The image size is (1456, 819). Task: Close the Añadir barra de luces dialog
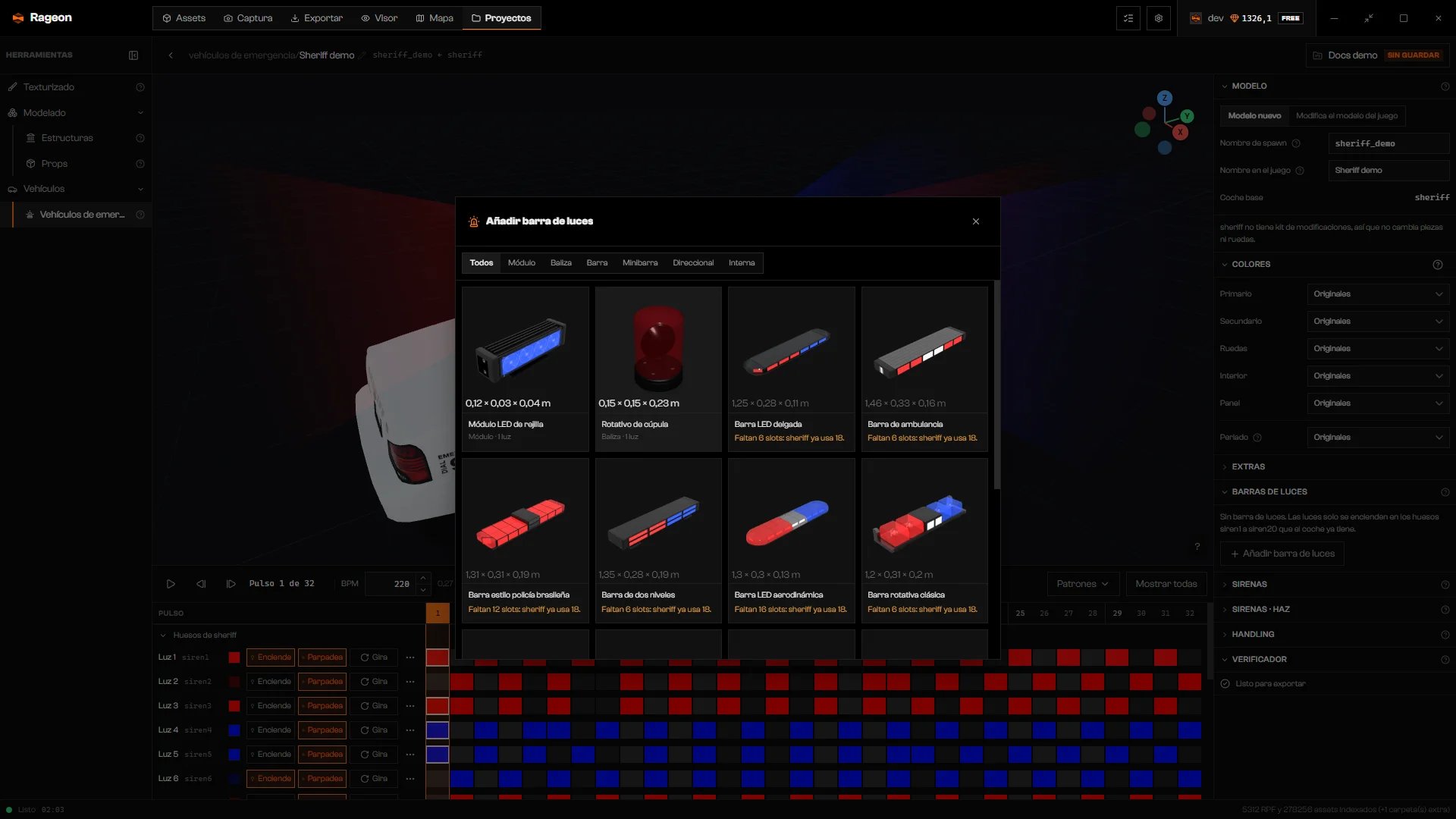coord(976,221)
